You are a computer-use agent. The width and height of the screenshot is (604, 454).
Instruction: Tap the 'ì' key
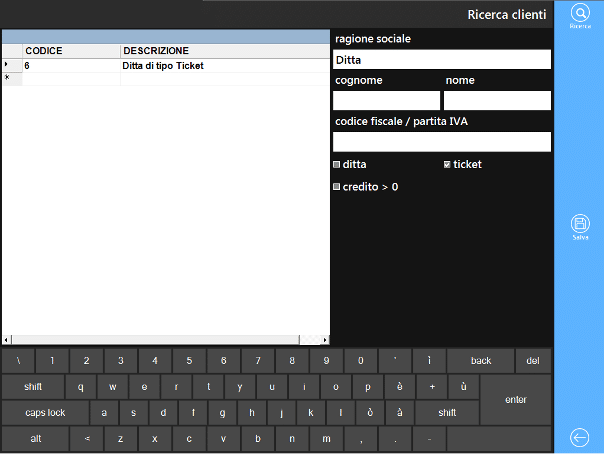[x=429, y=360]
